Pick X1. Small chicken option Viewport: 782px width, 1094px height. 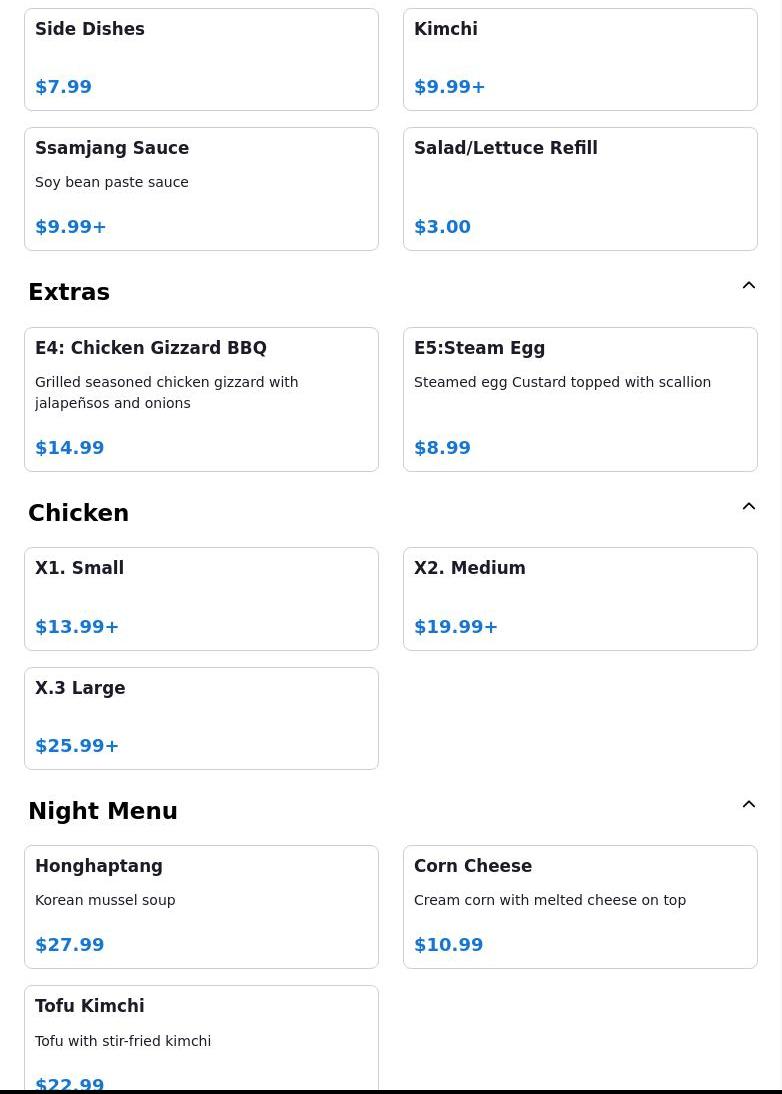pyautogui.click(x=201, y=598)
